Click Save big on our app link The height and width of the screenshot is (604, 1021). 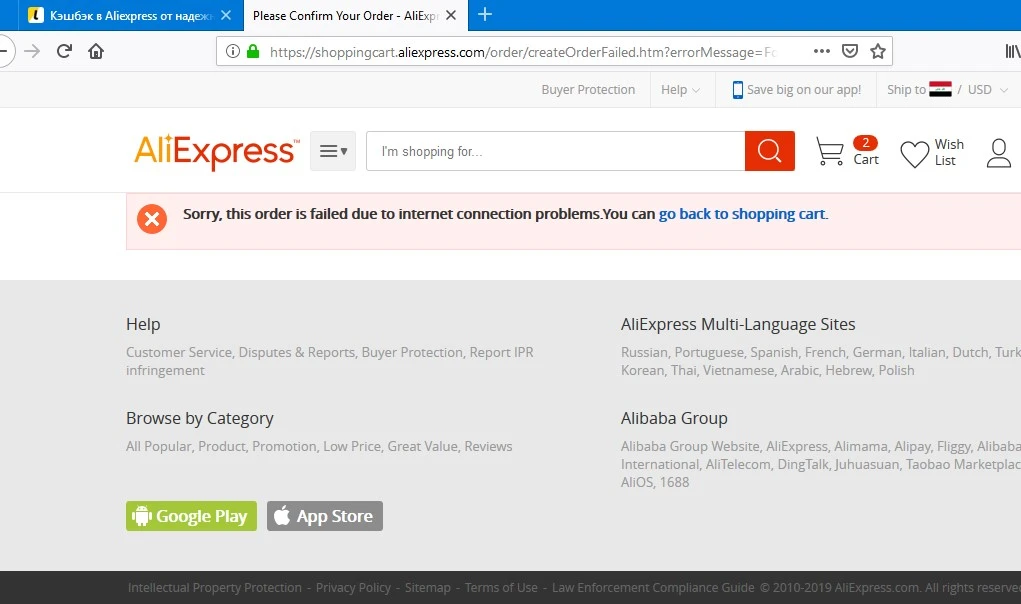796,90
